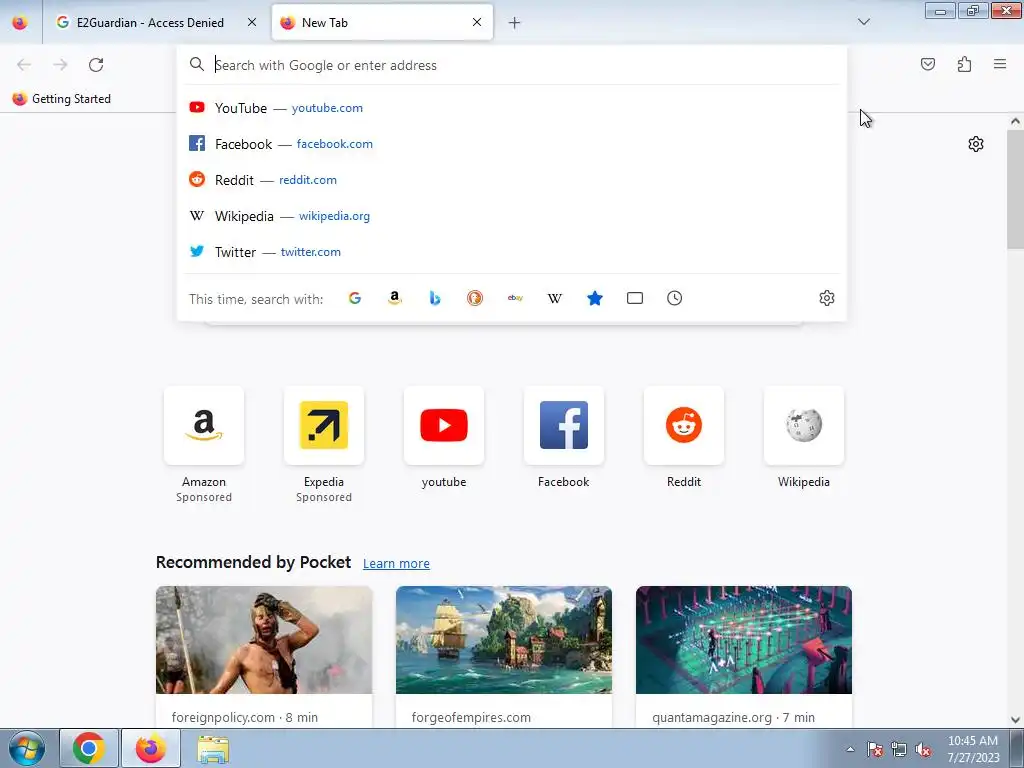The image size is (1024, 768).
Task: Open the Save to Pocket icon
Action: (x=928, y=64)
